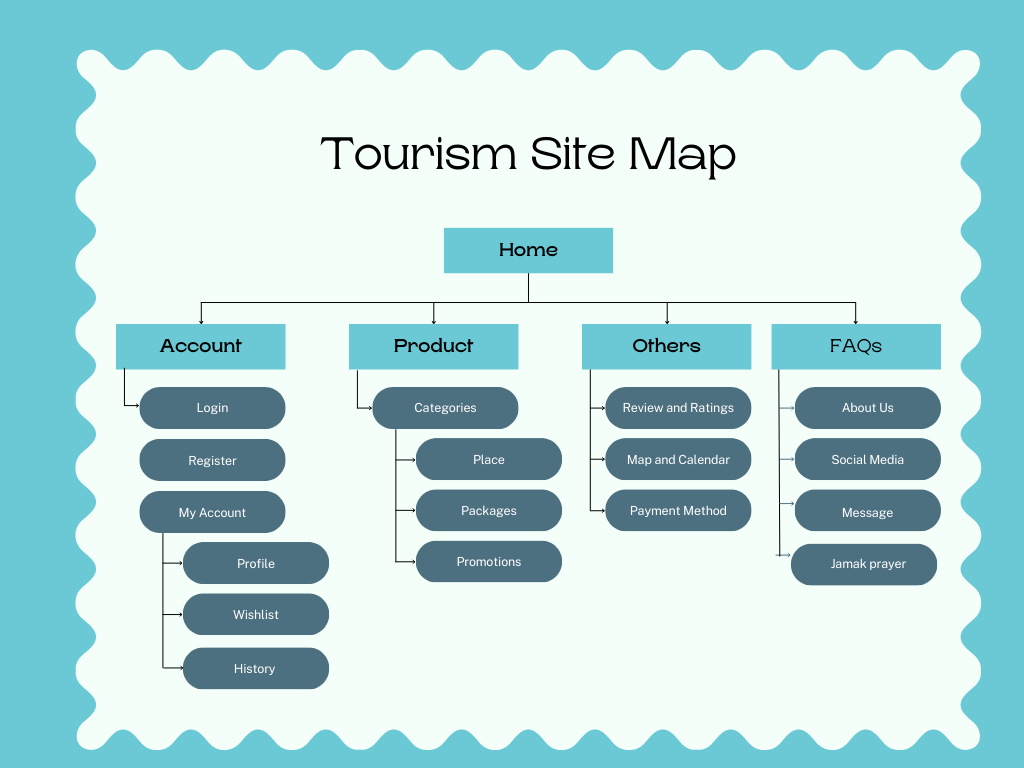Open the Product category node
The width and height of the screenshot is (1024, 768).
coord(433,346)
